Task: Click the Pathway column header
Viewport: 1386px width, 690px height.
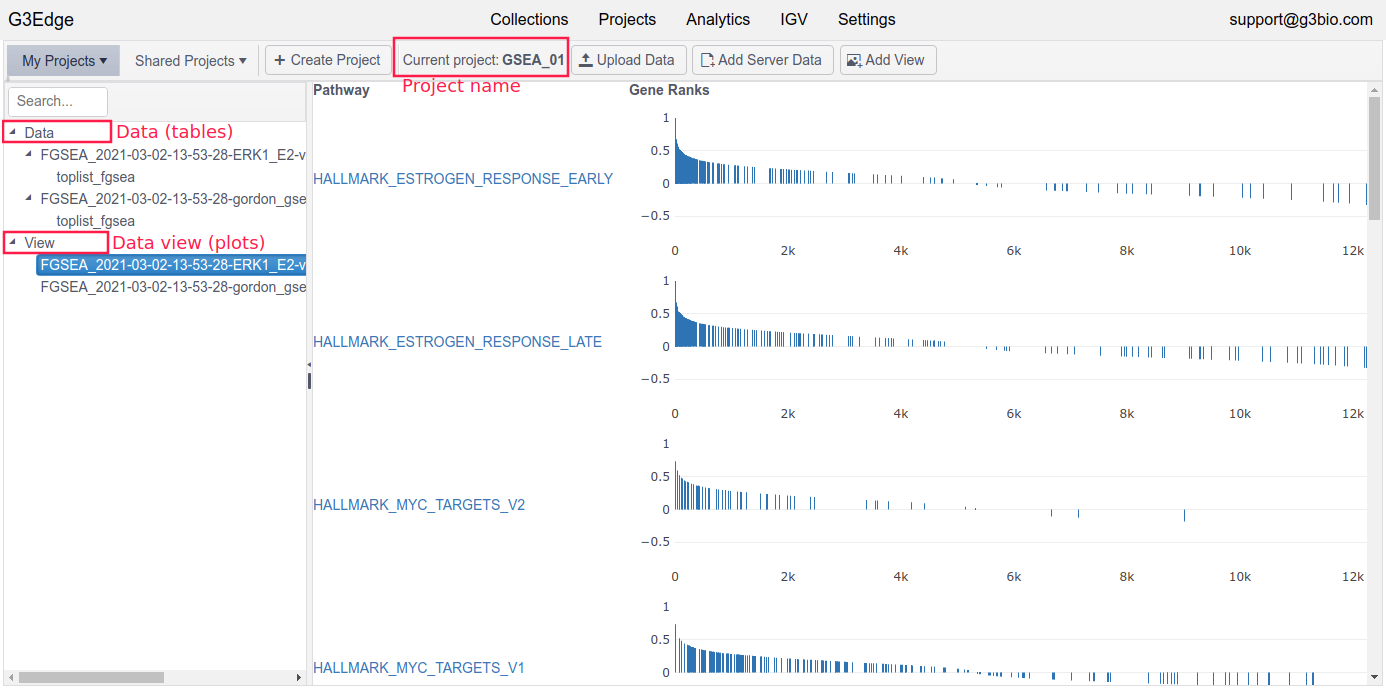Action: coord(341,90)
